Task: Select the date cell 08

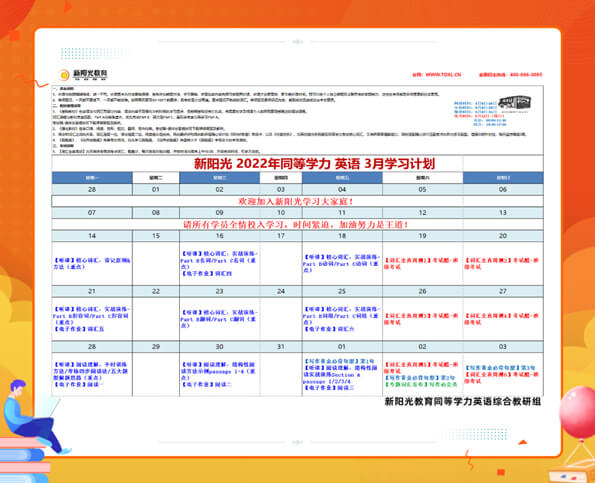Action: 156,212
